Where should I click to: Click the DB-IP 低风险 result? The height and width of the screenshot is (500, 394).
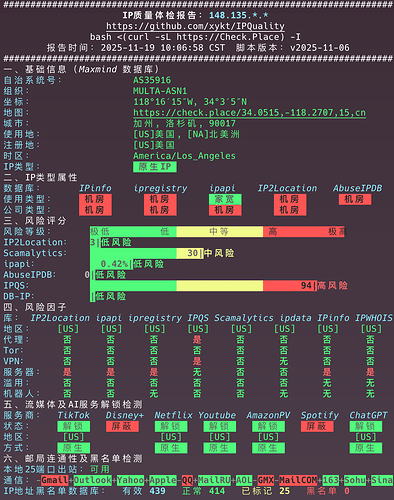point(110,296)
